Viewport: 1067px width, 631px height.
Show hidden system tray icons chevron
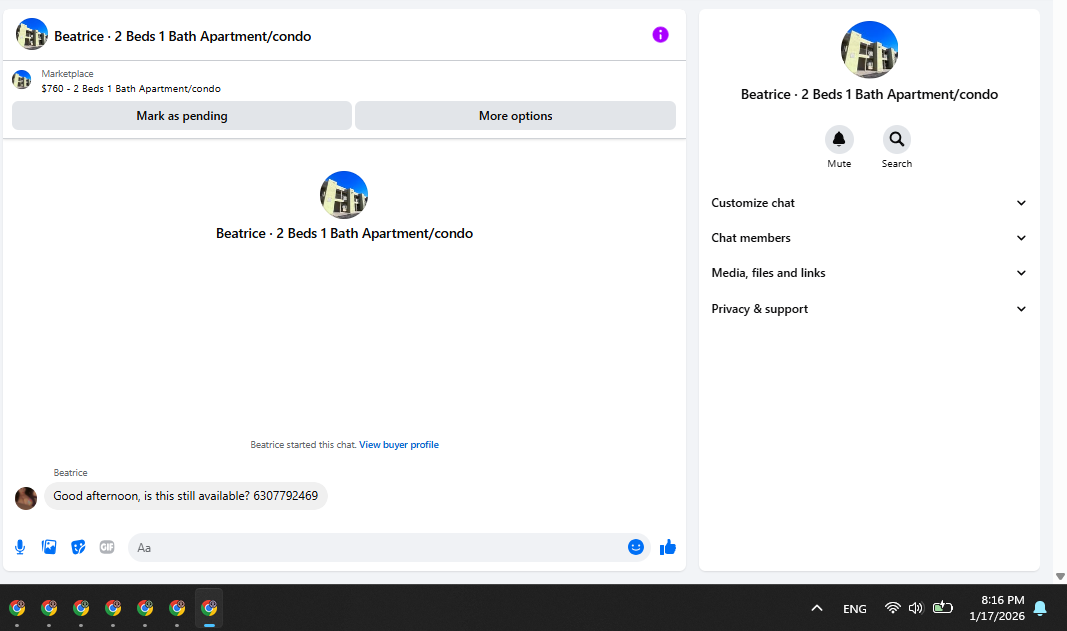point(817,608)
